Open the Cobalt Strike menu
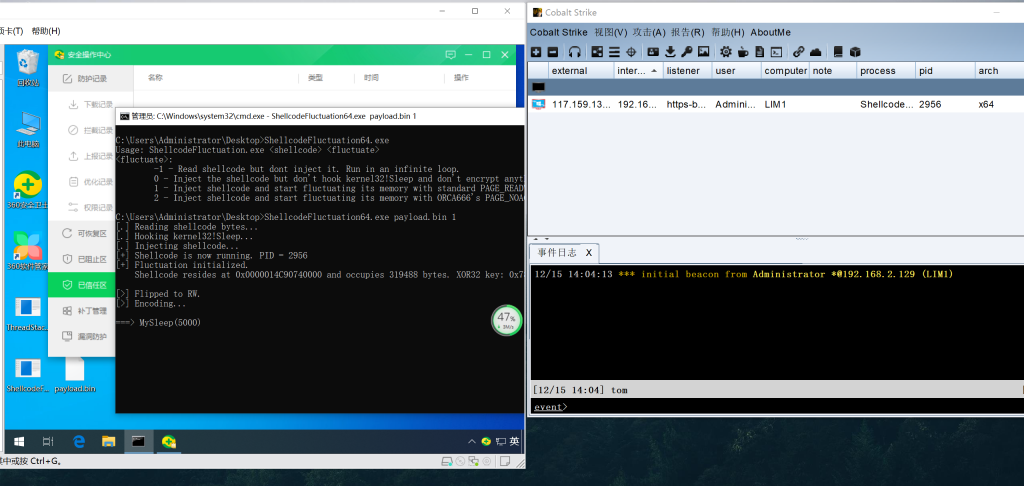Viewport: 1024px width, 486px height. pos(558,32)
